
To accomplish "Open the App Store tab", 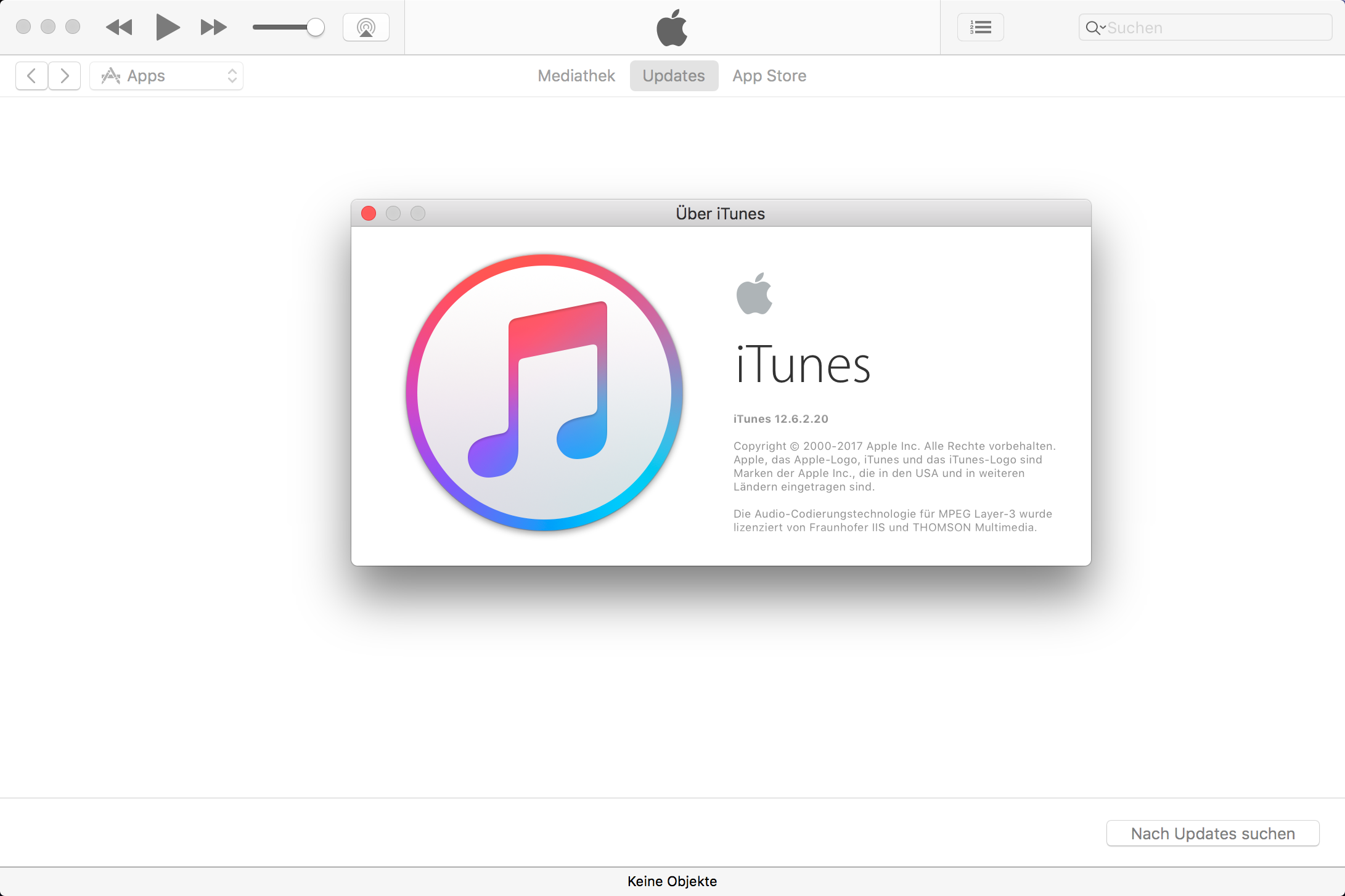I will click(x=769, y=76).
